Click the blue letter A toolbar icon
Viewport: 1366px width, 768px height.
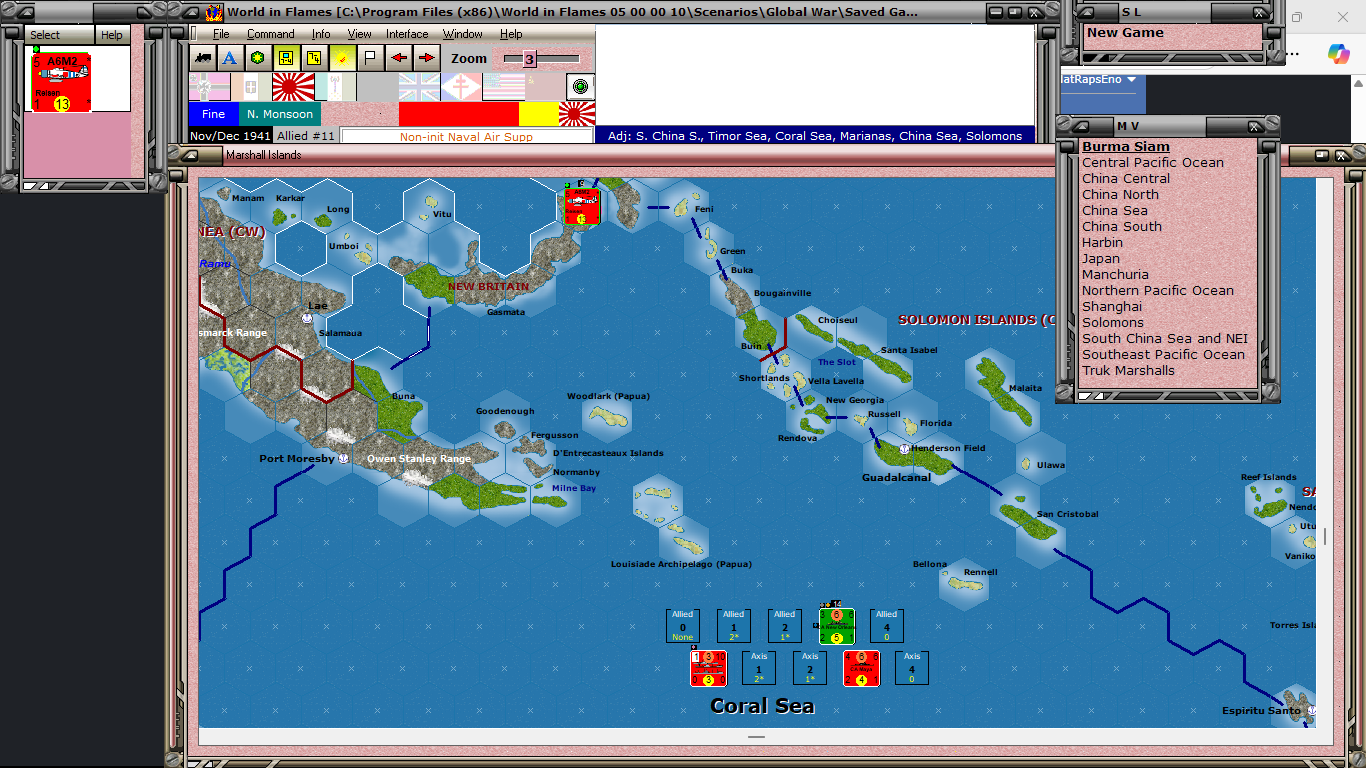[x=231, y=58]
